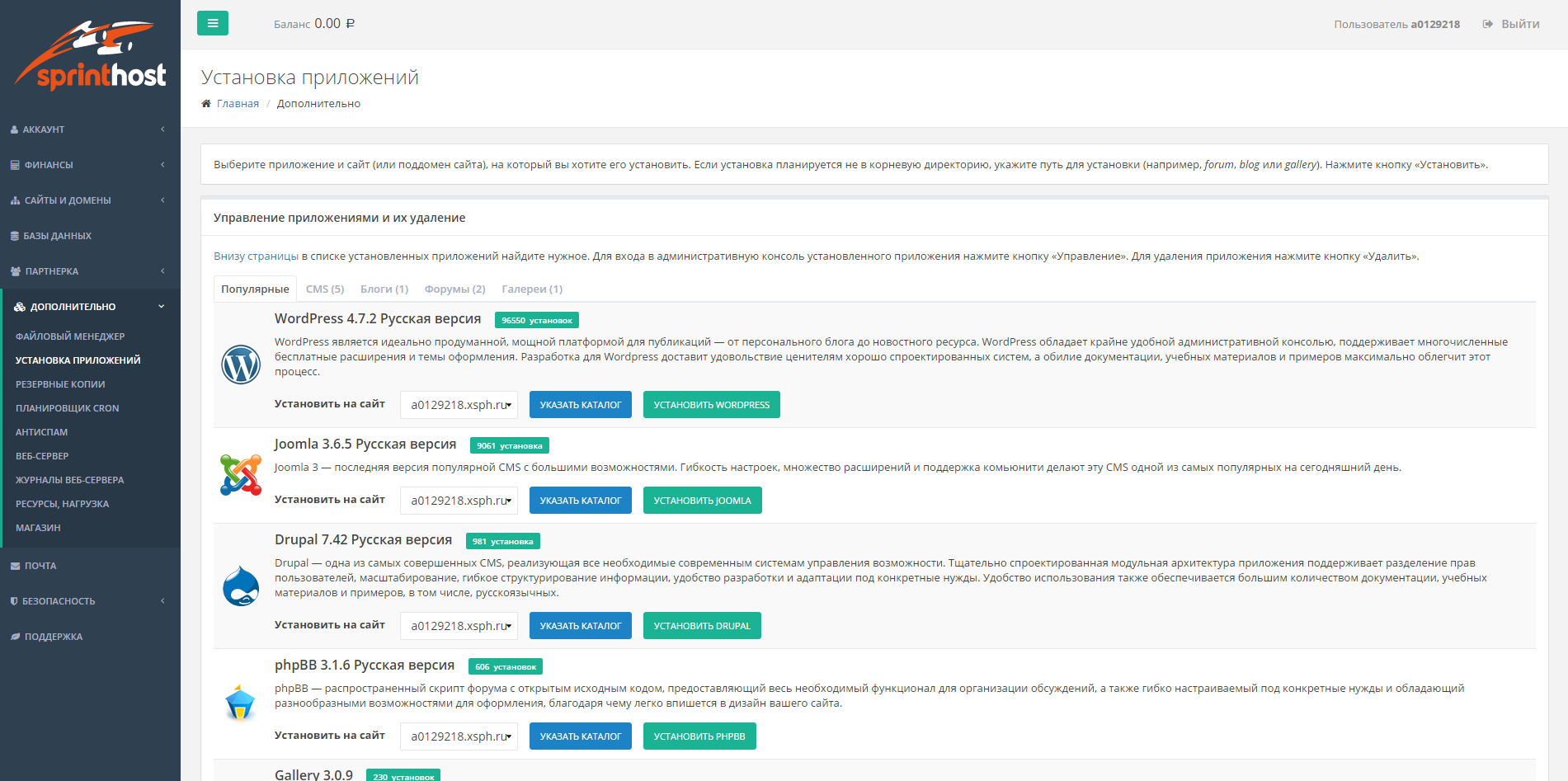Click Установить phpBB button
This screenshot has width=1568, height=781.
[x=699, y=736]
